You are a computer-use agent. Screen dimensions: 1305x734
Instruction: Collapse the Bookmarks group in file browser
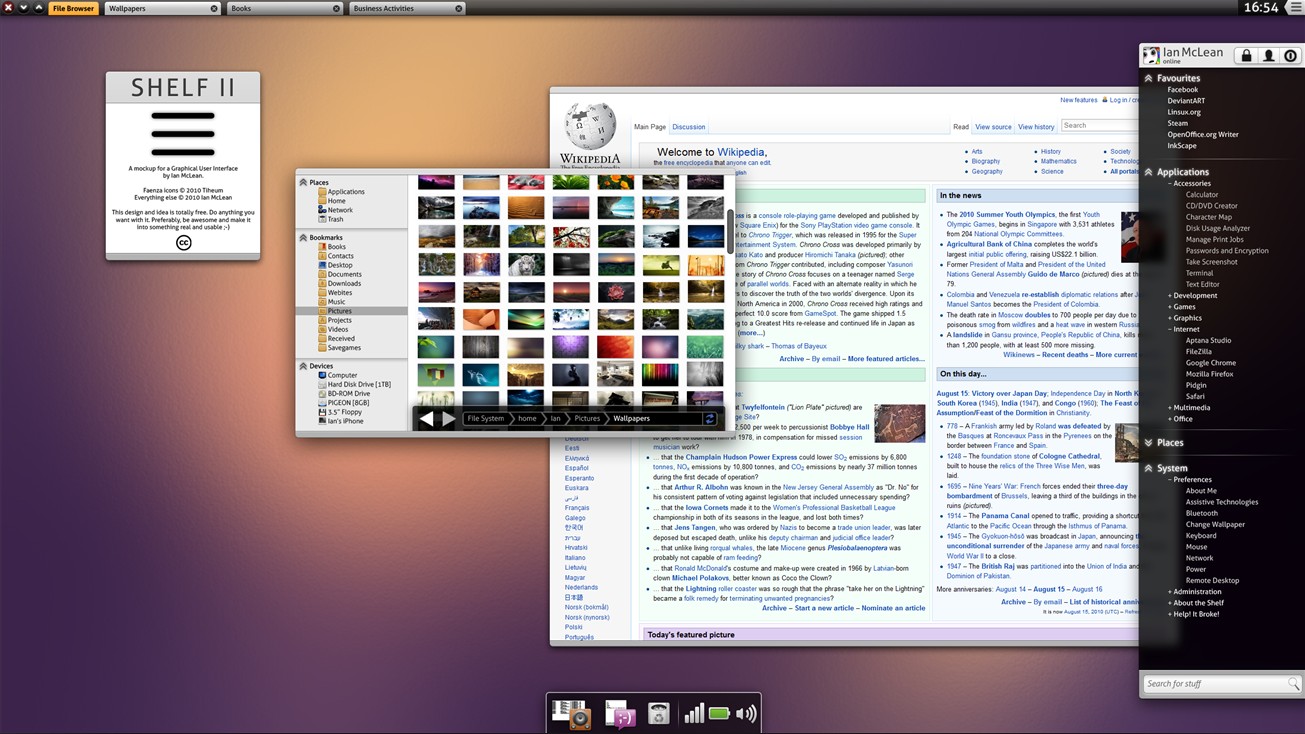[303, 238]
